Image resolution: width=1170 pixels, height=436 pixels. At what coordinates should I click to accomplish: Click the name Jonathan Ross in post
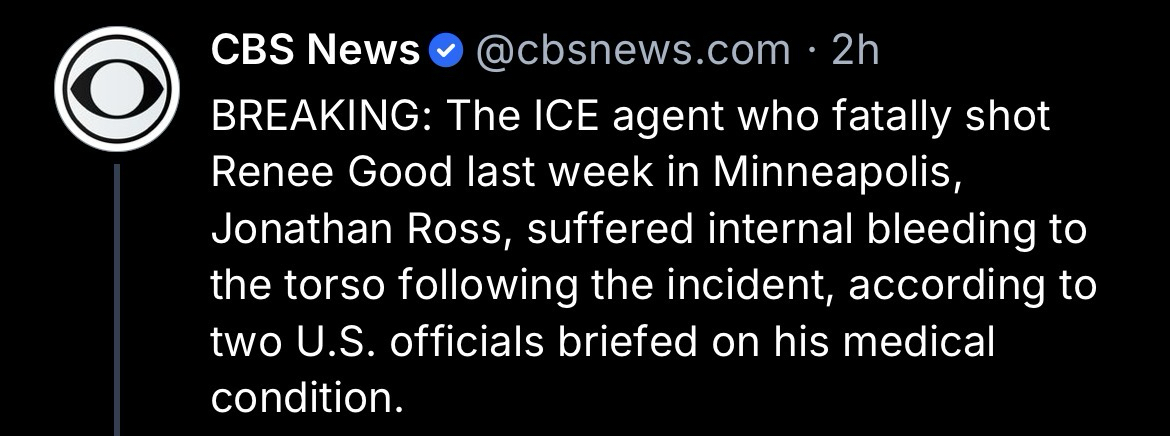[x=360, y=231]
